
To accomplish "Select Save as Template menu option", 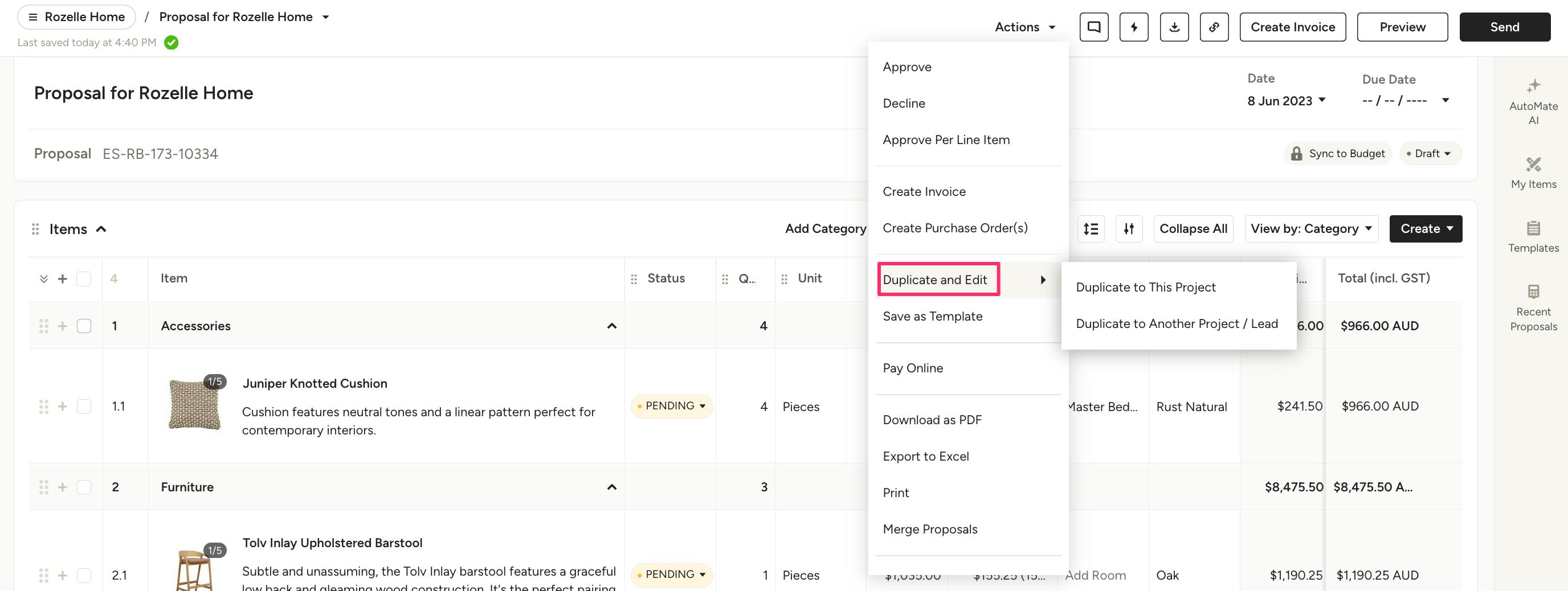I will 932,317.
